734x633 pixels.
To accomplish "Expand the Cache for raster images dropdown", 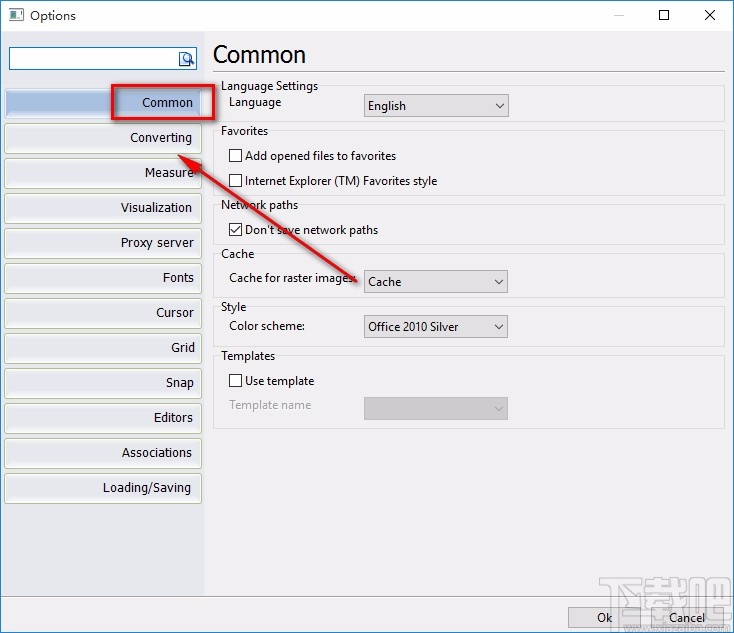I will (x=436, y=282).
